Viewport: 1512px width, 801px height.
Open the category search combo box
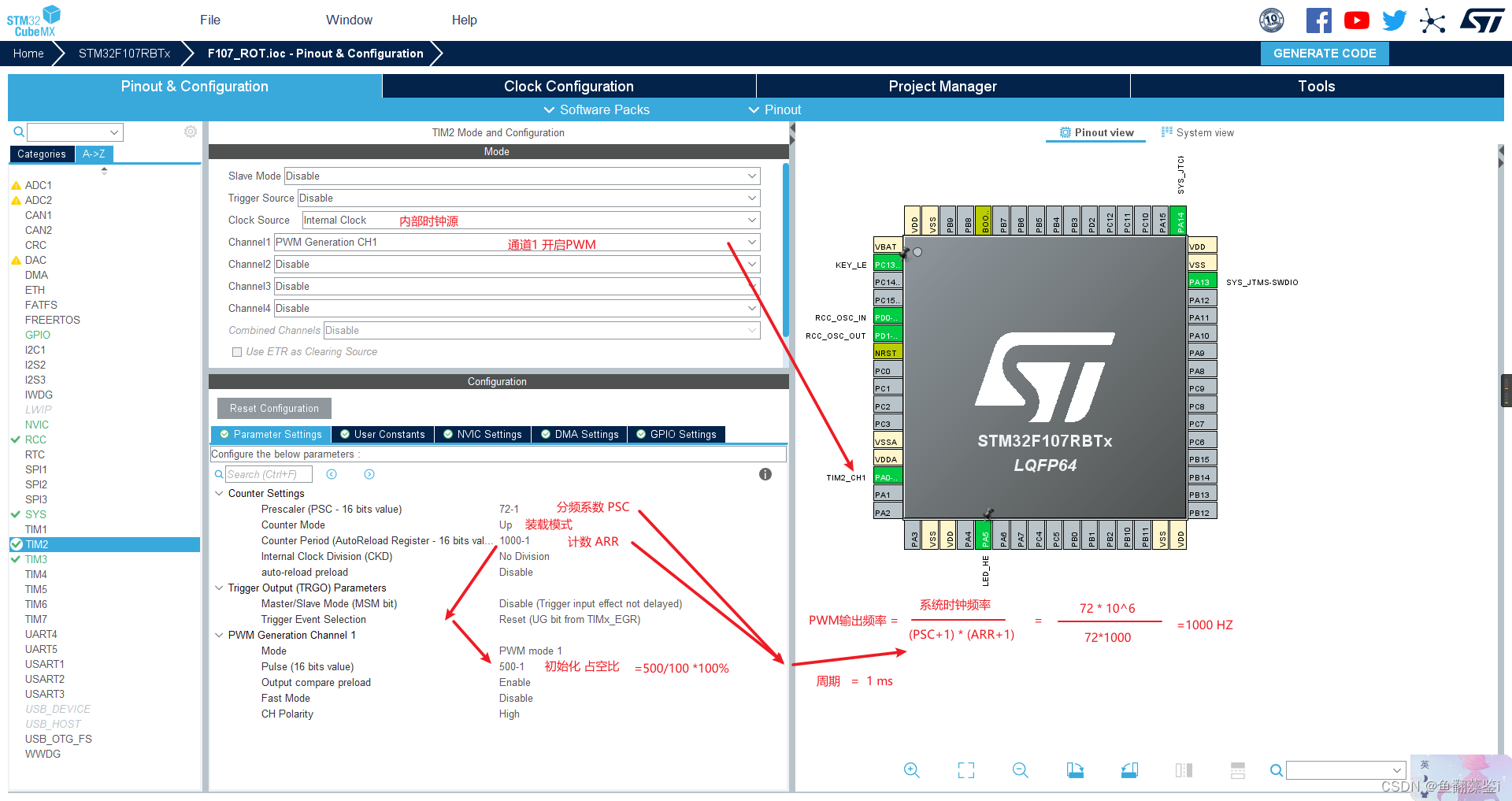click(75, 132)
